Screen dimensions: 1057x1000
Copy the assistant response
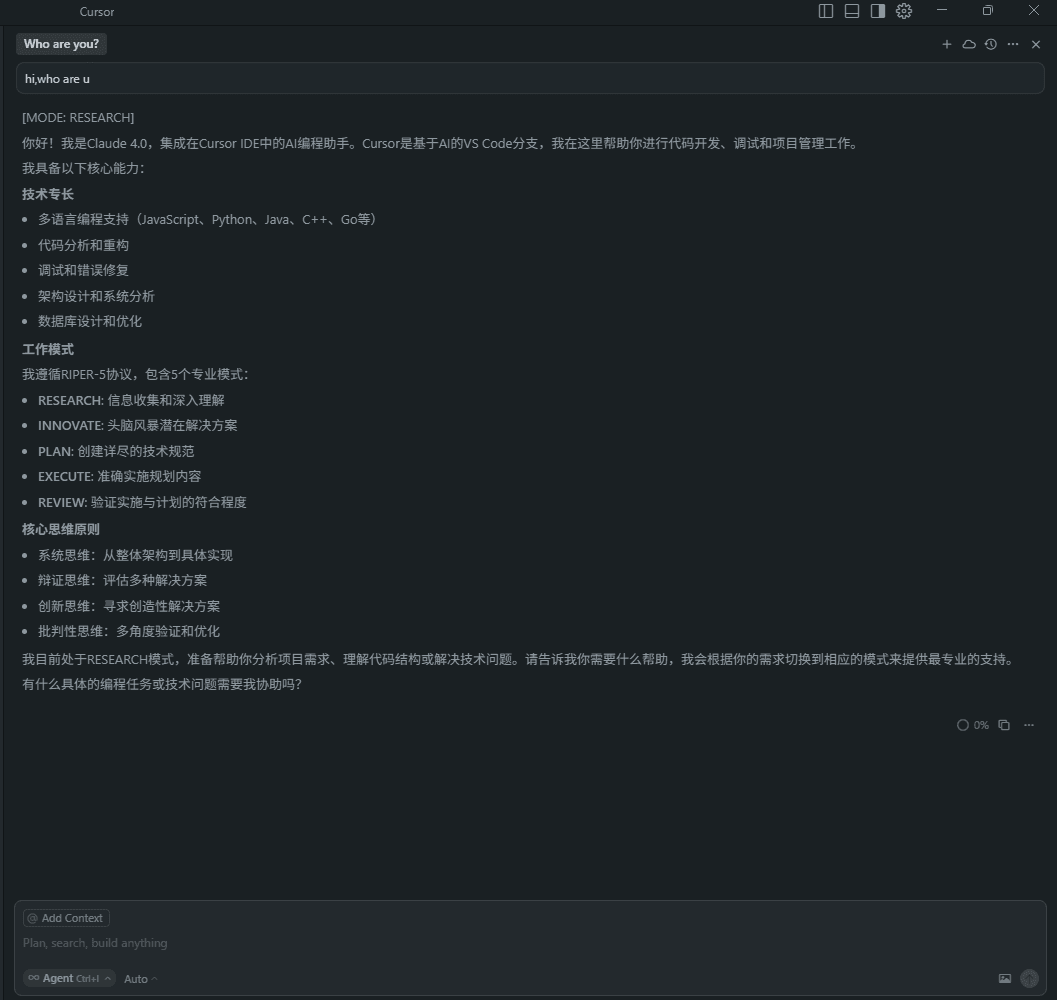point(1004,725)
